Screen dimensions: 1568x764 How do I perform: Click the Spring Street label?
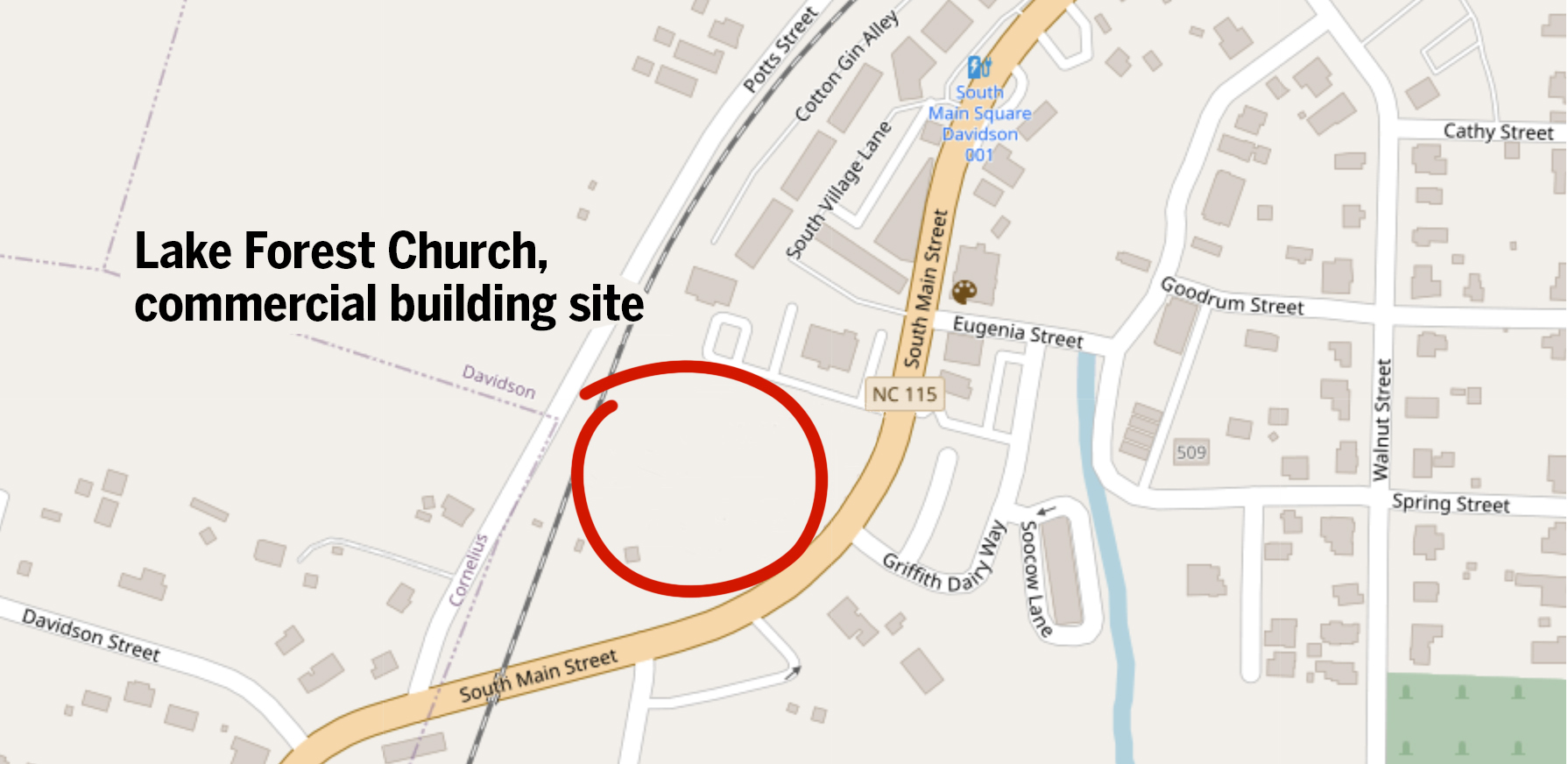click(1451, 504)
